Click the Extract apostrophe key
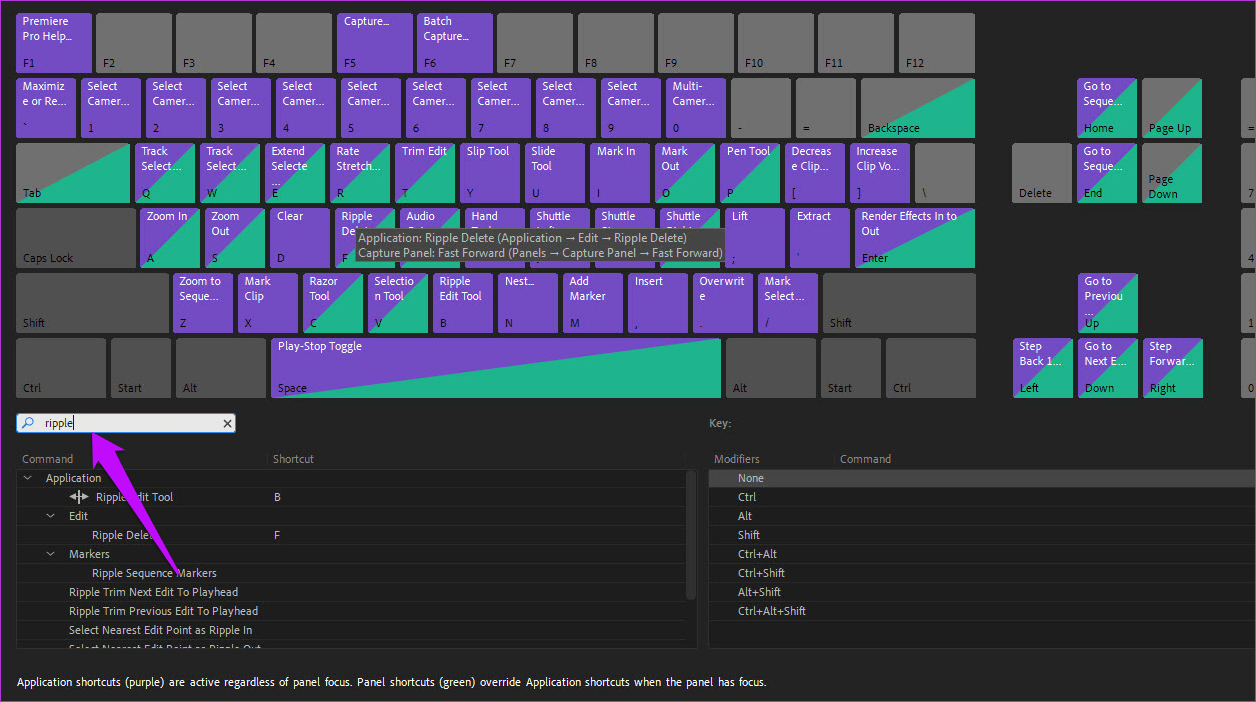The width and height of the screenshot is (1256, 702). (x=820, y=238)
